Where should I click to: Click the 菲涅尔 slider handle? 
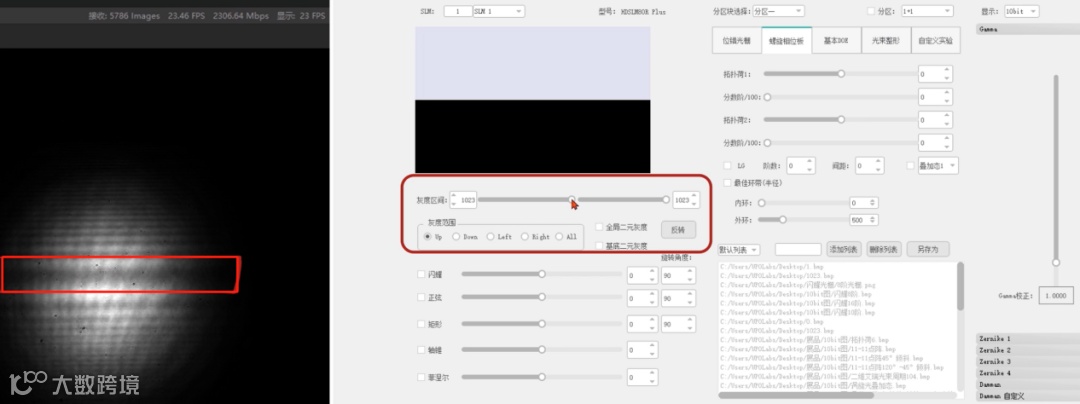(x=542, y=377)
